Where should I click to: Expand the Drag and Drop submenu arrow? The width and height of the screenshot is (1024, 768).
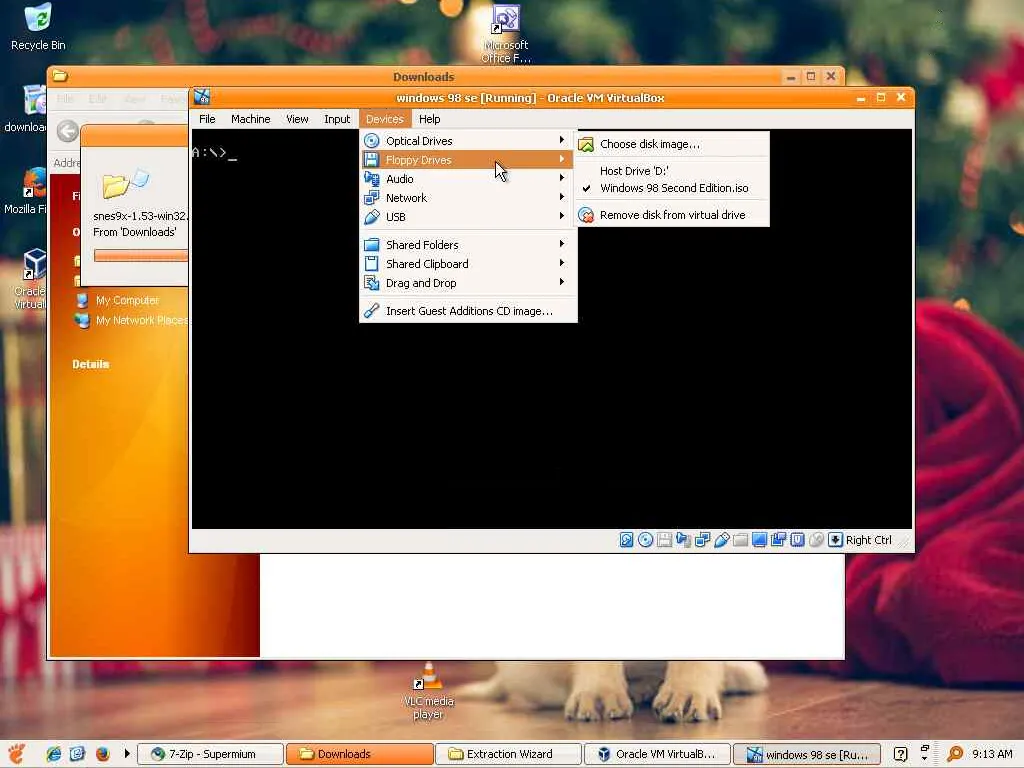coord(562,282)
